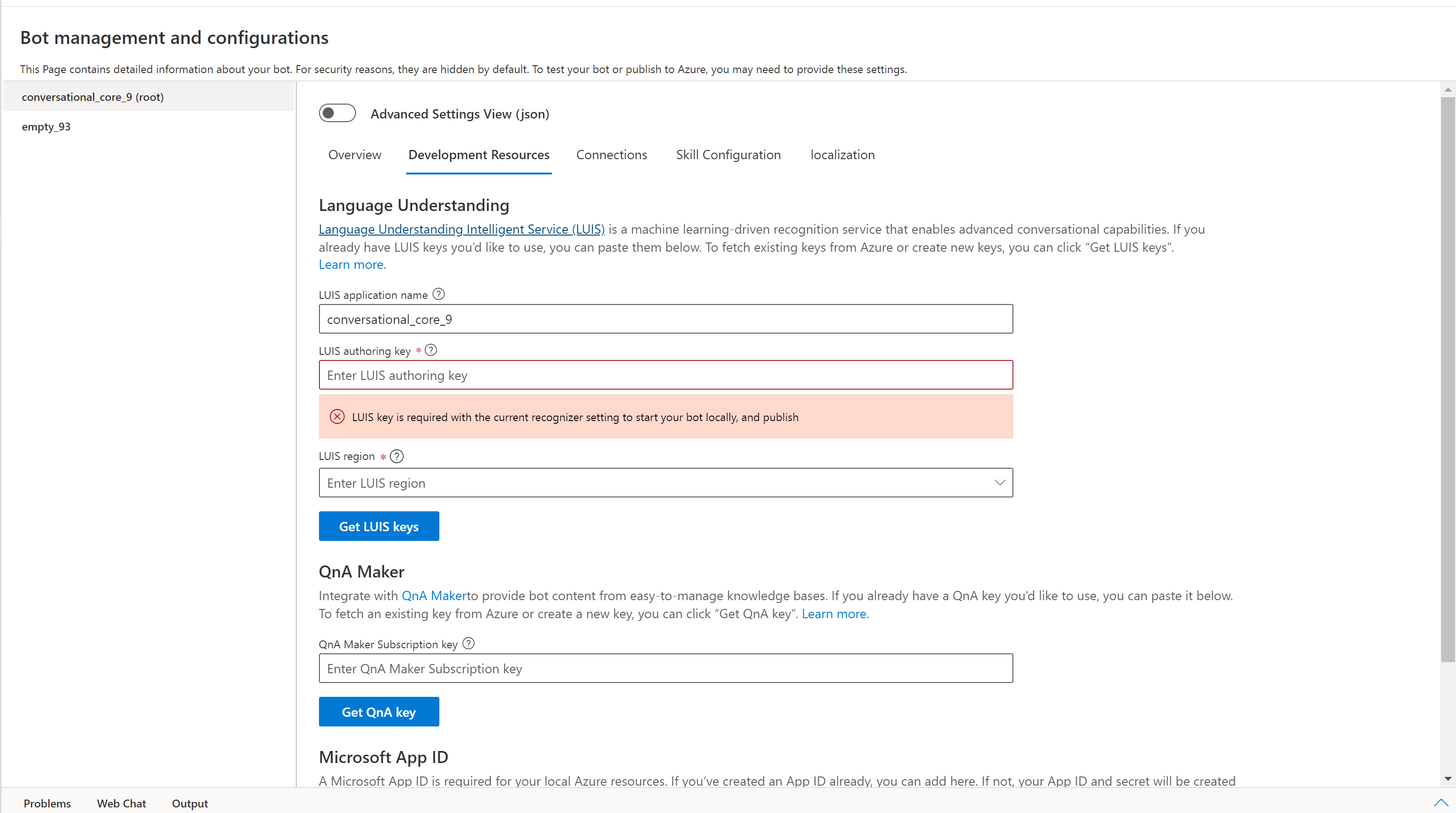Click help icon beside LUIS region
This screenshot has width=1456, height=813.
397,456
